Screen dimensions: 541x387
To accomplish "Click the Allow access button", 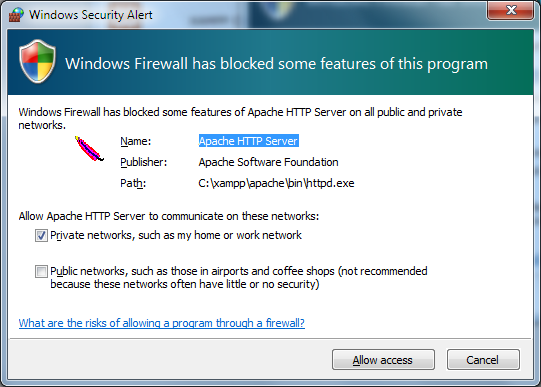I will 383,360.
